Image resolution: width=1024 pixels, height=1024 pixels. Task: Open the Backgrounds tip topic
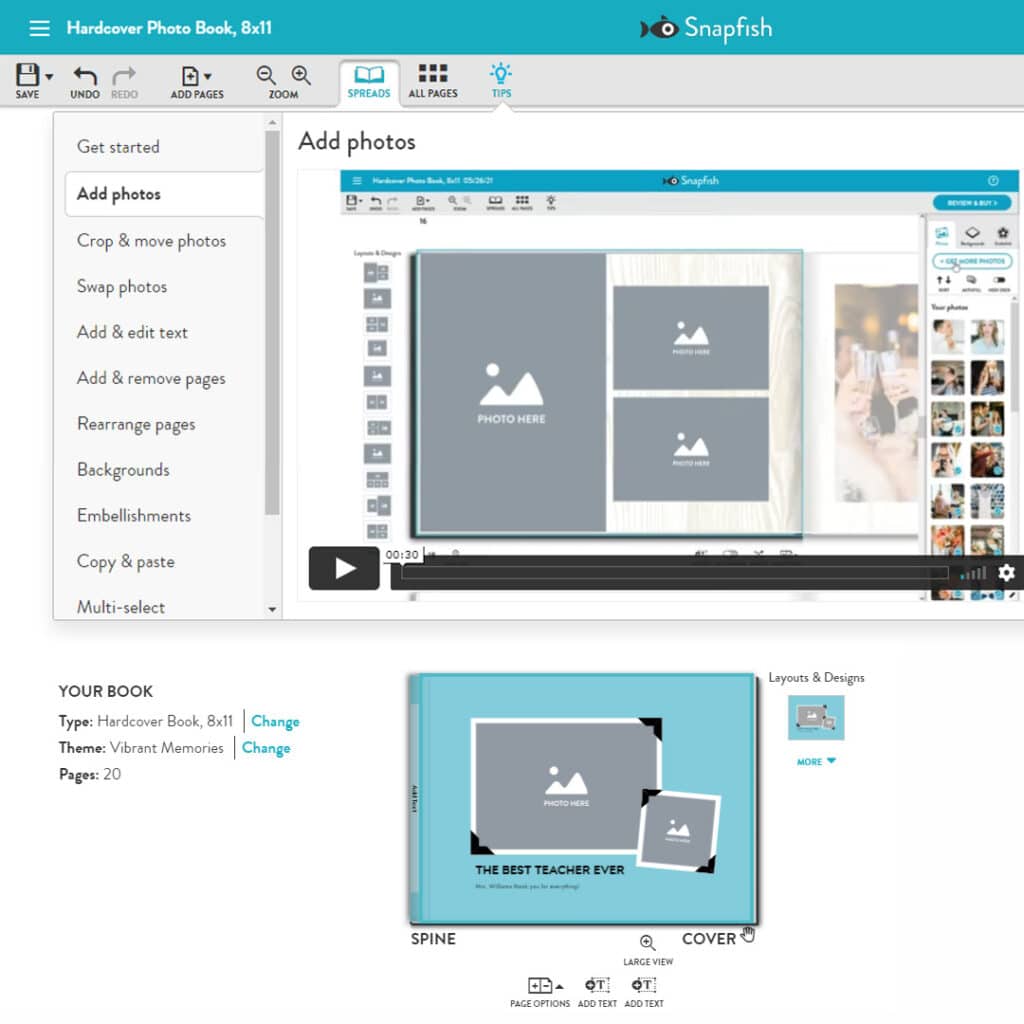(x=123, y=470)
